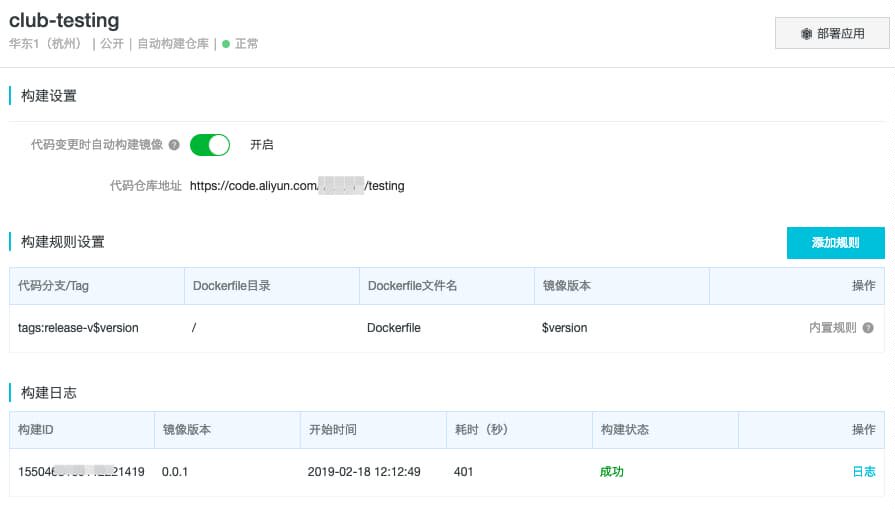Open the code.aliyun.com repository address link

(x=297, y=186)
